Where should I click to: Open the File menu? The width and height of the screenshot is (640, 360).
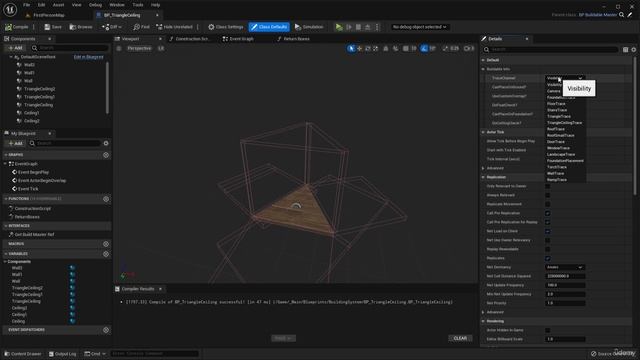pos(27,5)
